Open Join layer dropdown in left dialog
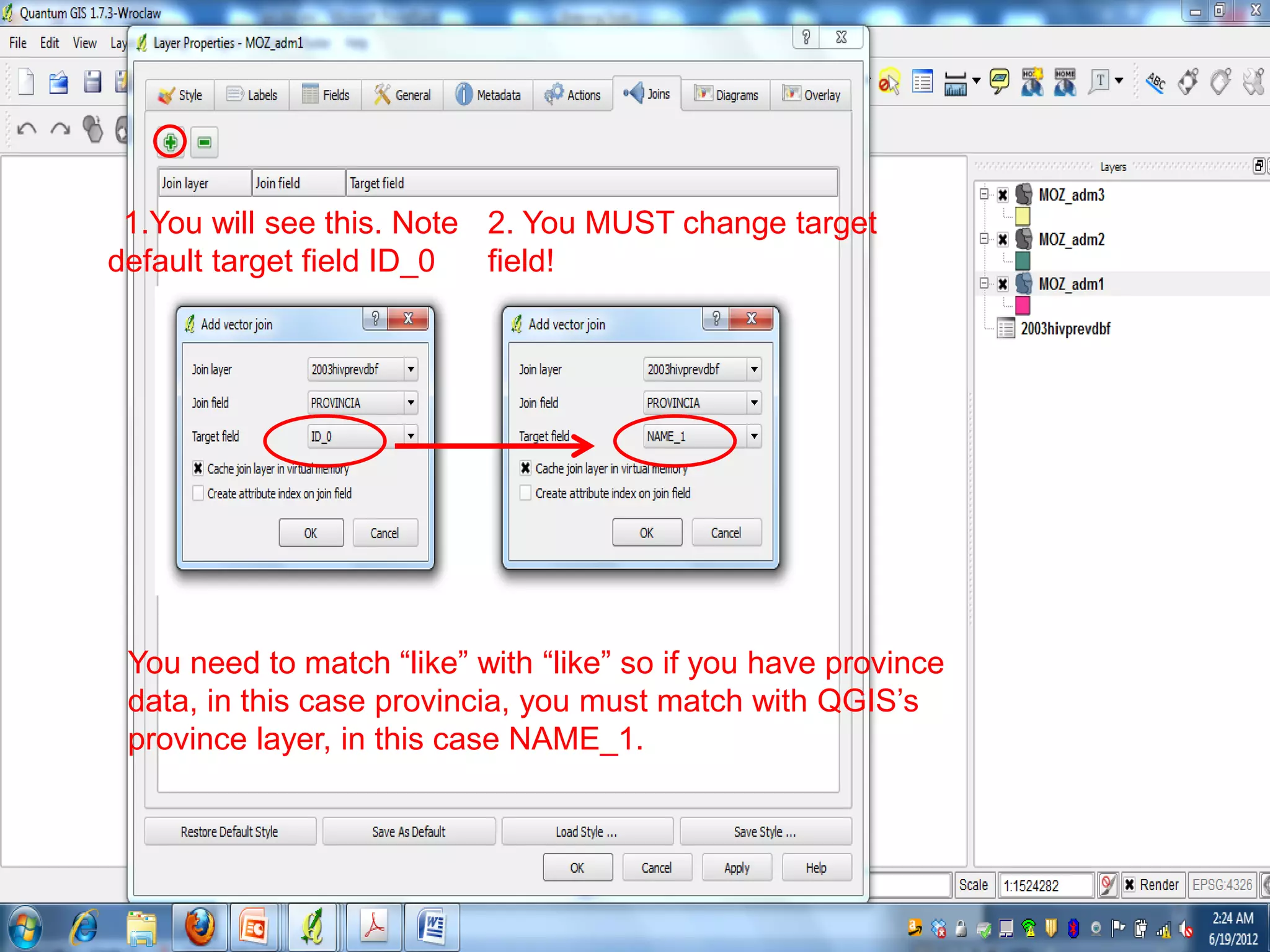The width and height of the screenshot is (1270, 952). [x=411, y=369]
